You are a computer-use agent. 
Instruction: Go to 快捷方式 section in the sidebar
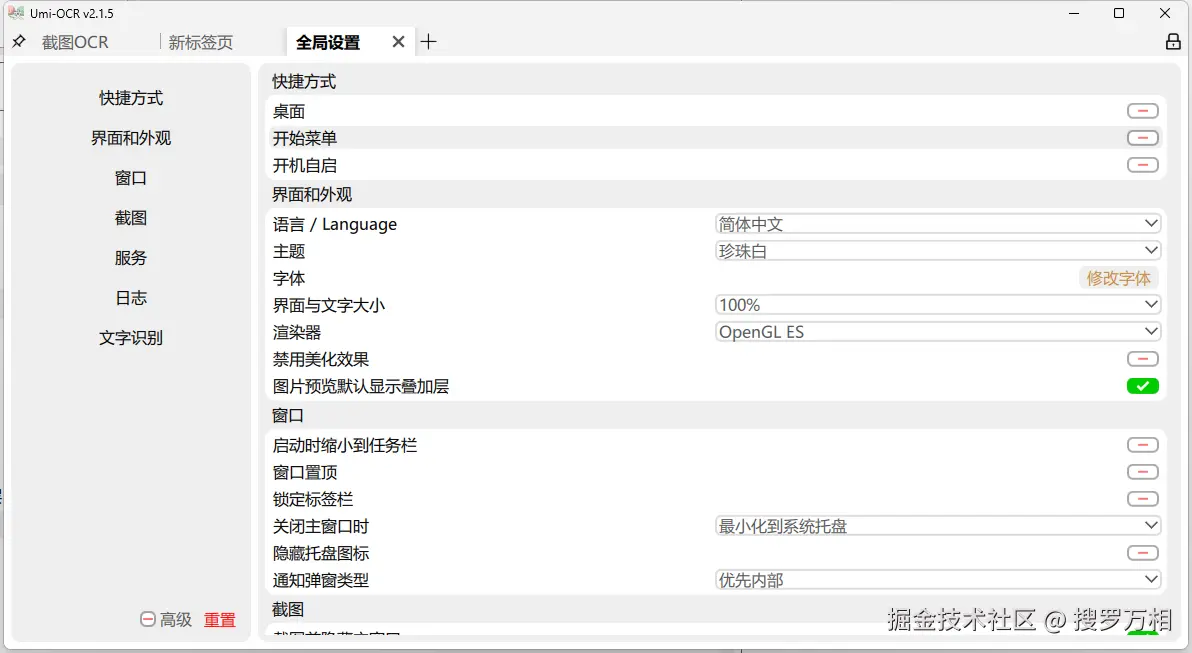point(131,98)
